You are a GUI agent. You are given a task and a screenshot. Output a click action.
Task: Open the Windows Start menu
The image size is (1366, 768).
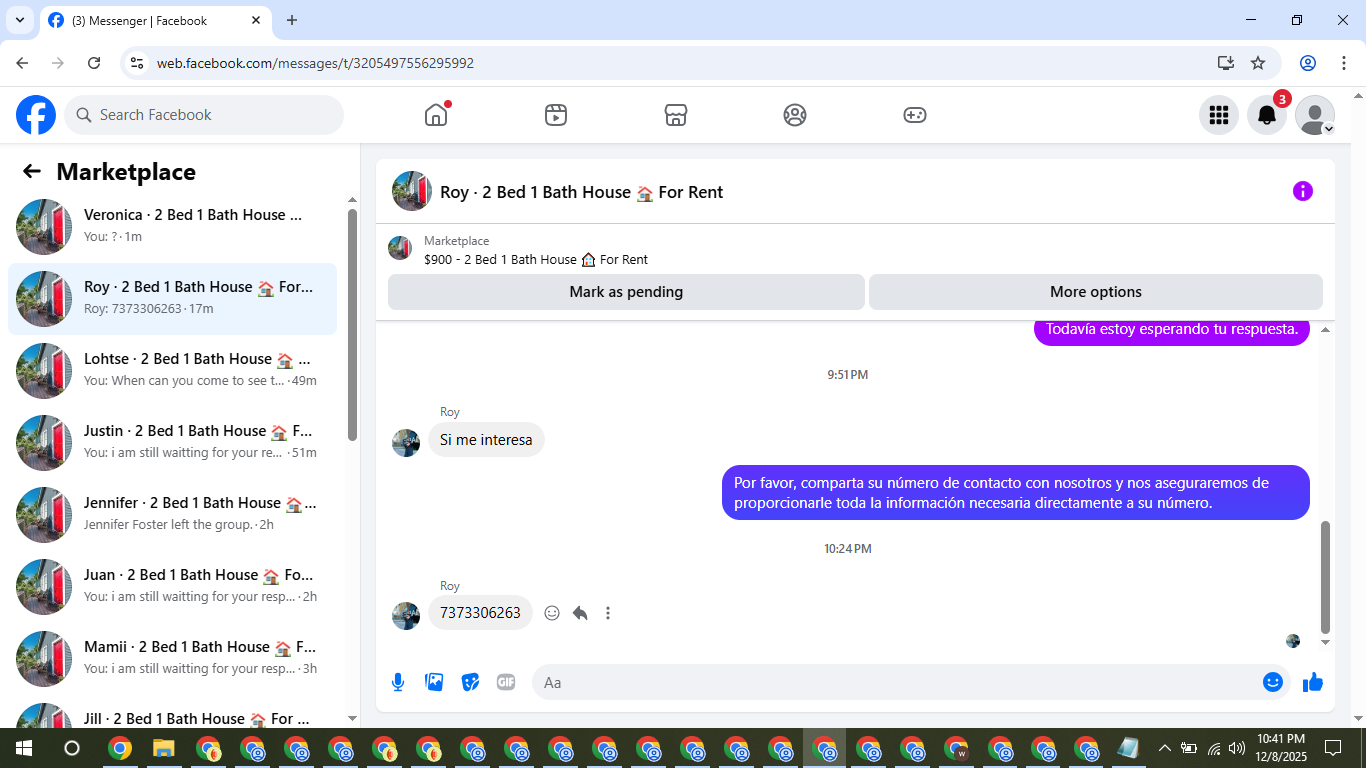(24, 748)
